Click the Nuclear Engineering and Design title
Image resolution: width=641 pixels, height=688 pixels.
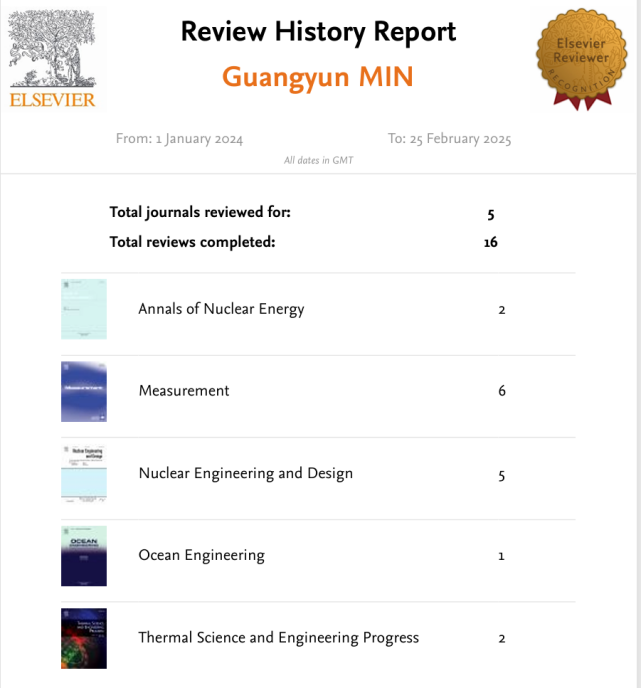click(245, 473)
